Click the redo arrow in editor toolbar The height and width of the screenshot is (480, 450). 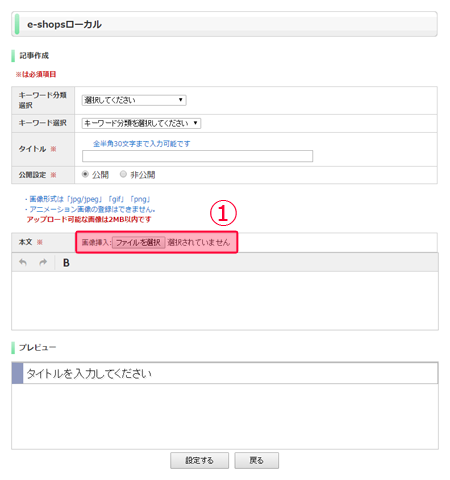43,262
